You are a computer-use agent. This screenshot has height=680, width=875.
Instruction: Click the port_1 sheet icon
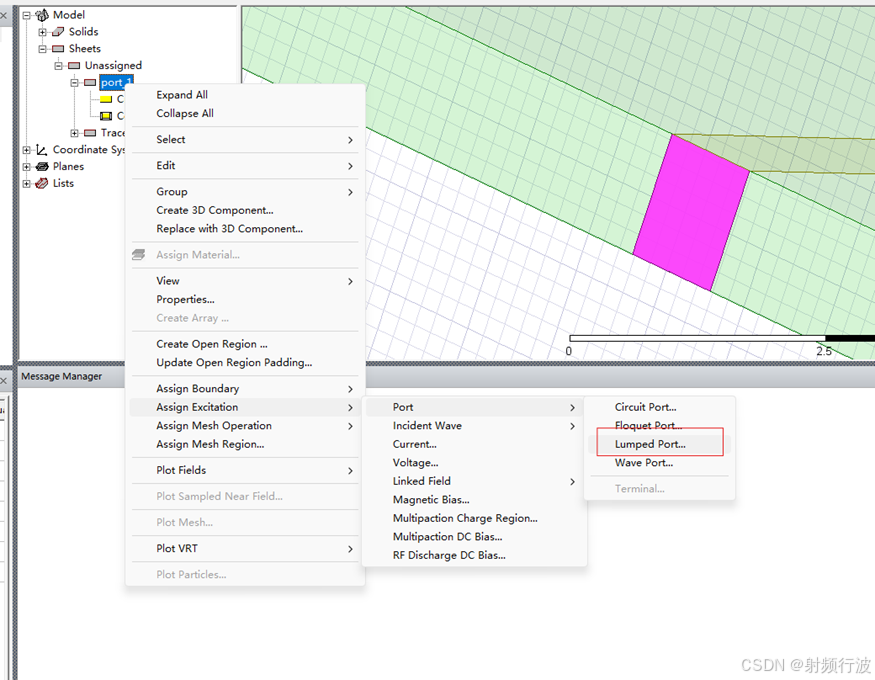point(90,83)
